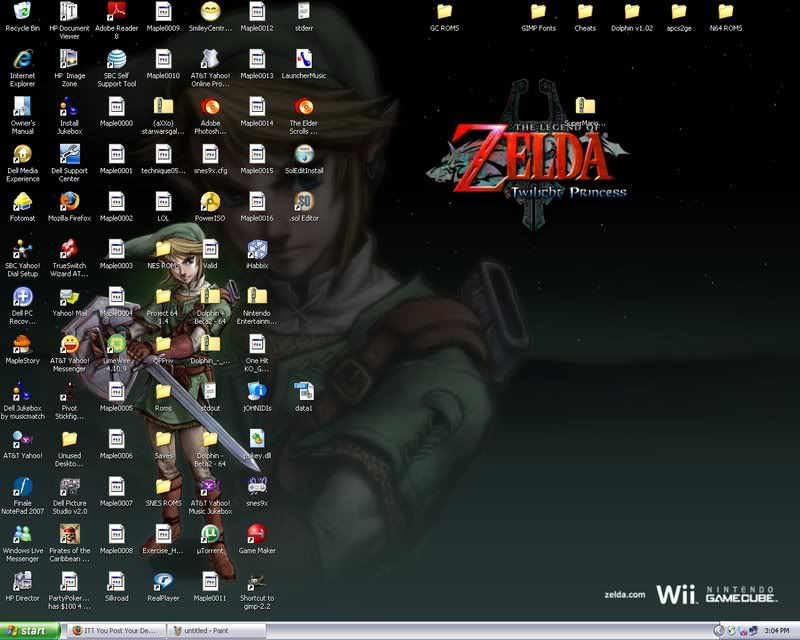Select the snes9x.cfg file
800x640 pixels.
(210, 154)
